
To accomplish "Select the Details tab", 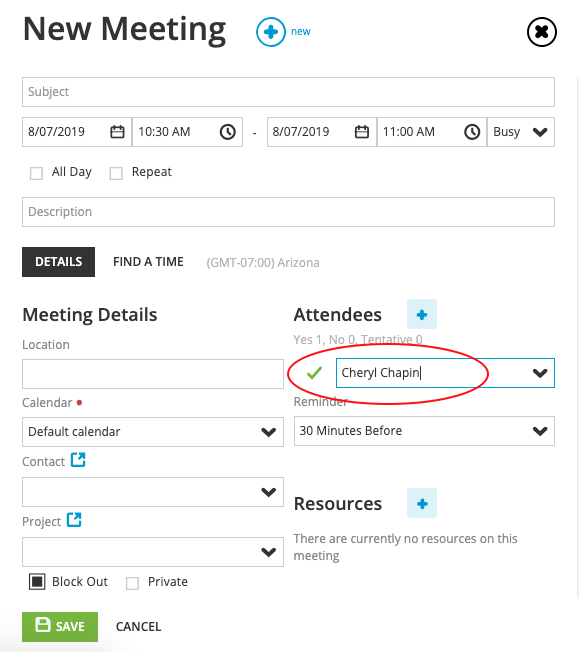I will (59, 262).
